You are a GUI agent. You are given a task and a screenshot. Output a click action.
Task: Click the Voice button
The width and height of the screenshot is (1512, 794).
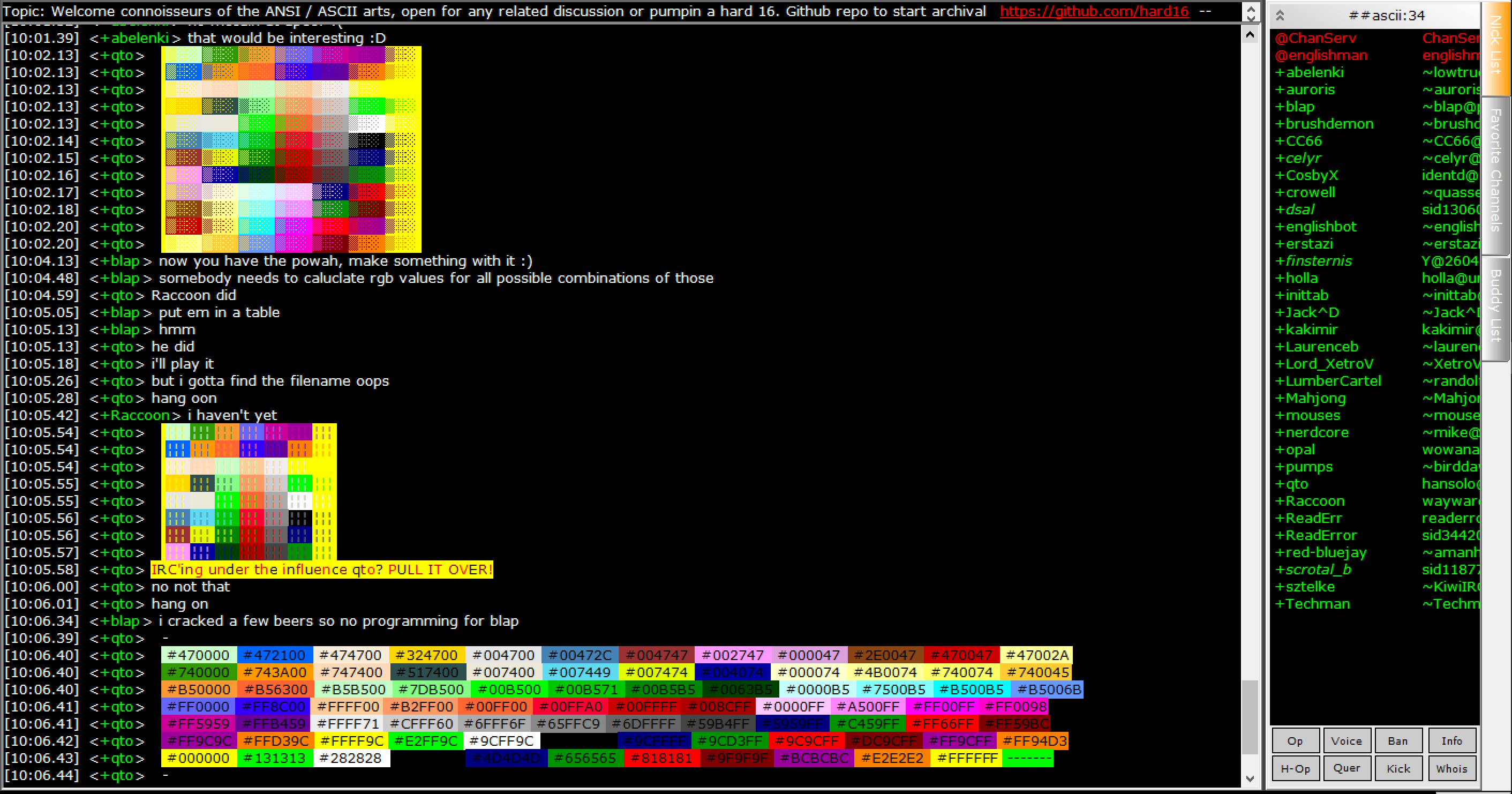click(1346, 740)
